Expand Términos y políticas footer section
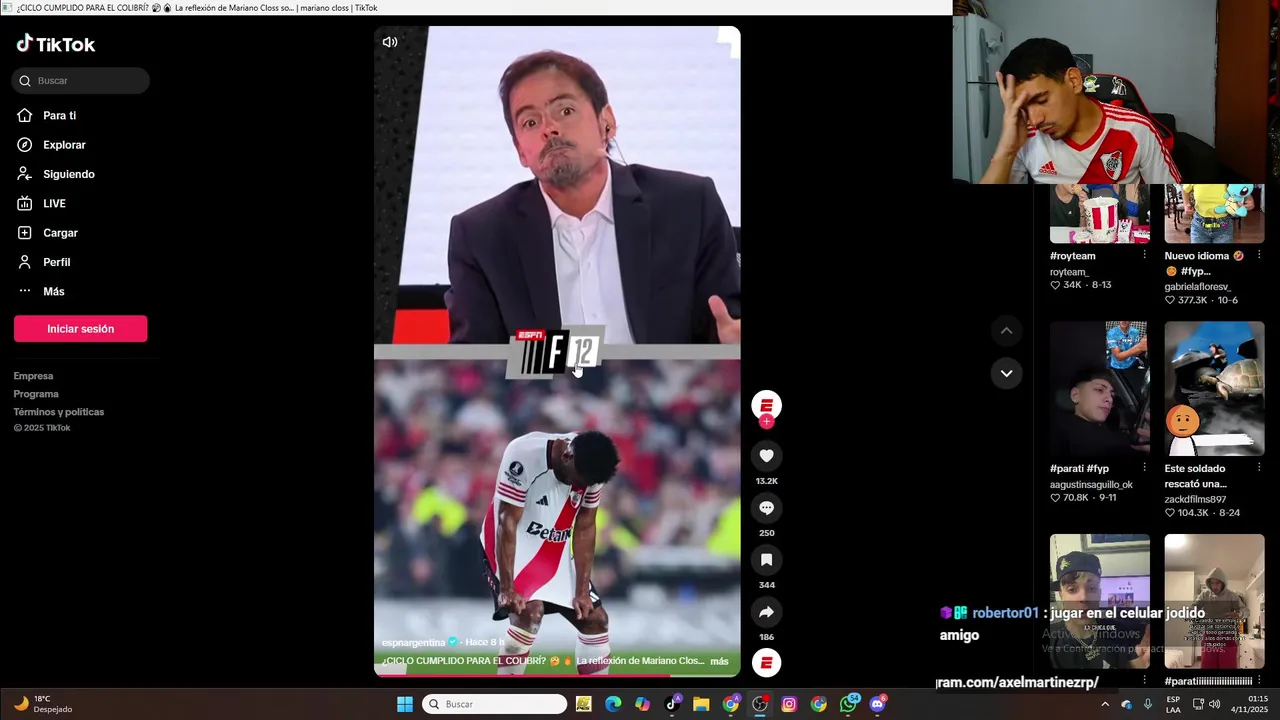 (59, 412)
